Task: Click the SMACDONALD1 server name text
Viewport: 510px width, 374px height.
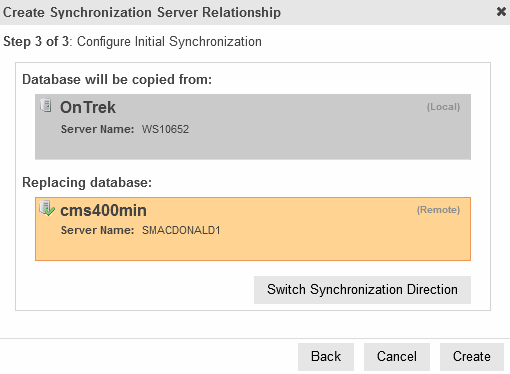Action: 181,230
